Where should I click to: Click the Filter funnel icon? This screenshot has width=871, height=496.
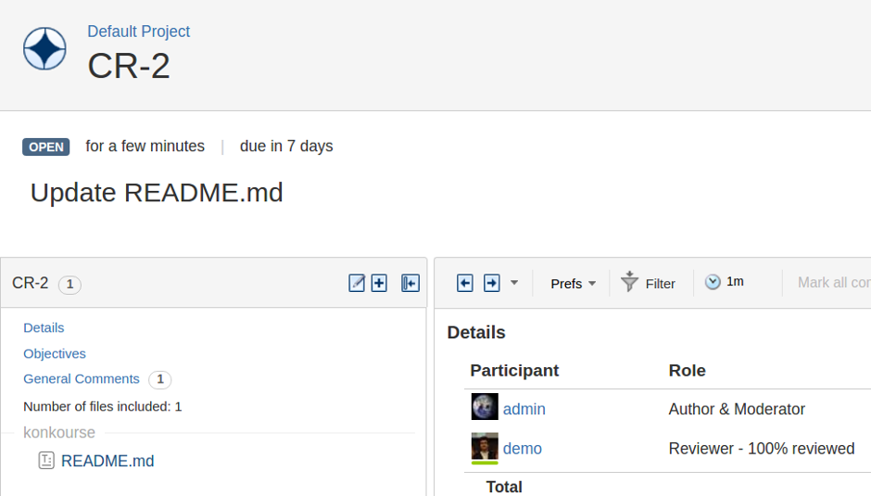click(629, 282)
